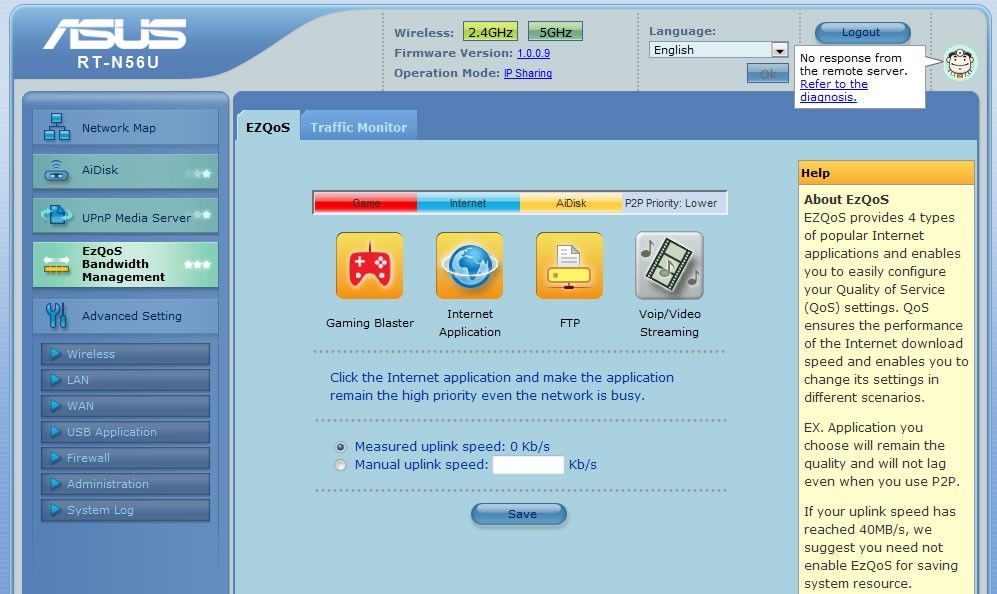The height and width of the screenshot is (594, 997).
Task: Open System Log menu
Action: 125,510
